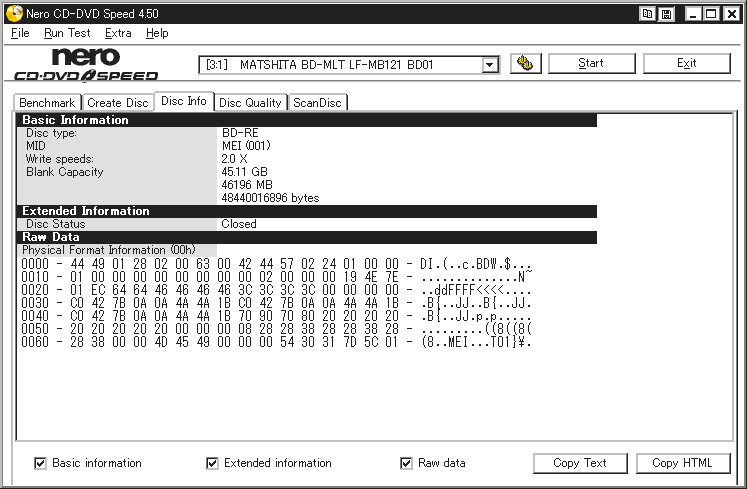This screenshot has width=747, height=489.
Task: Click the Disc type label
Action: point(51,133)
